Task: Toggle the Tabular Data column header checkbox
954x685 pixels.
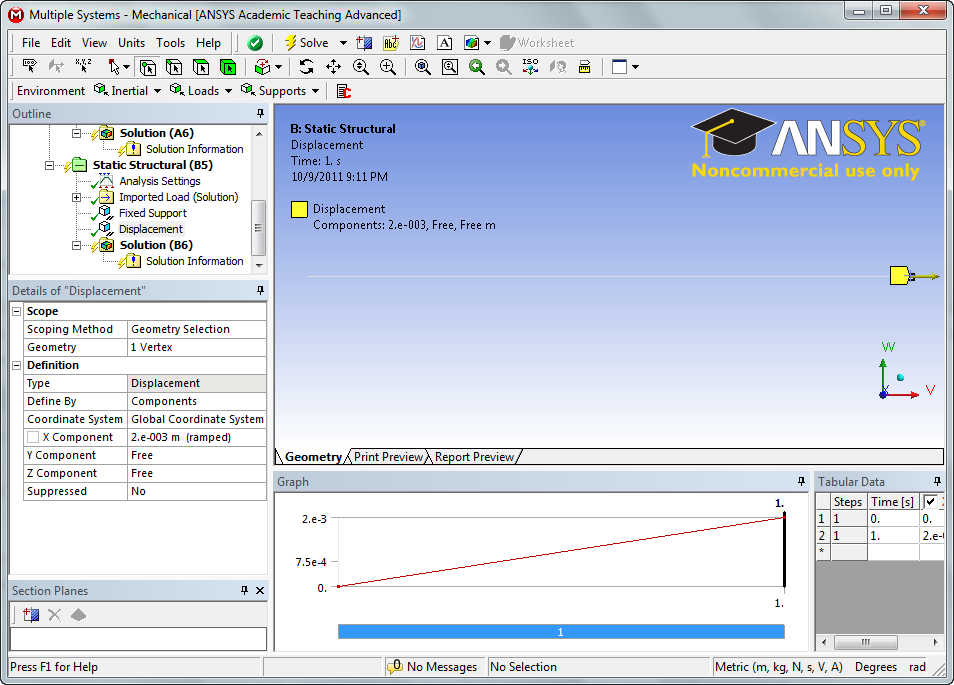Action: point(930,502)
